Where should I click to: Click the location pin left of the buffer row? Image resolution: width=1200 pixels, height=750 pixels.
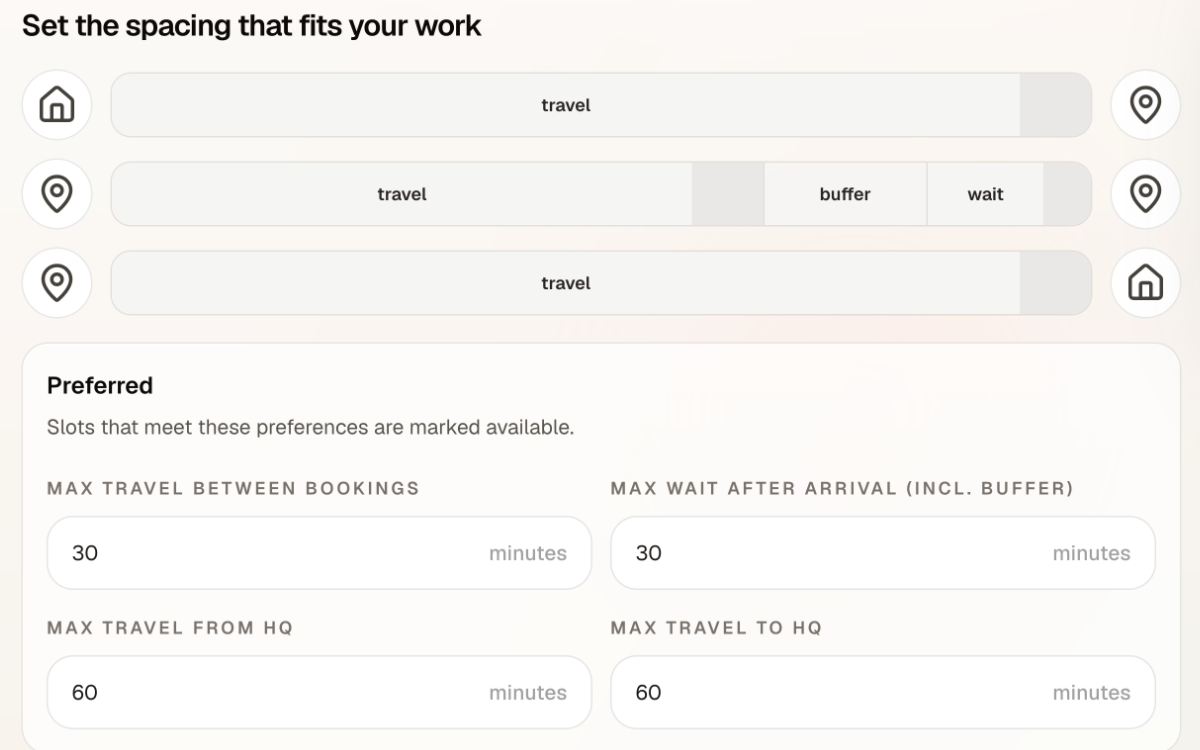(x=57, y=193)
